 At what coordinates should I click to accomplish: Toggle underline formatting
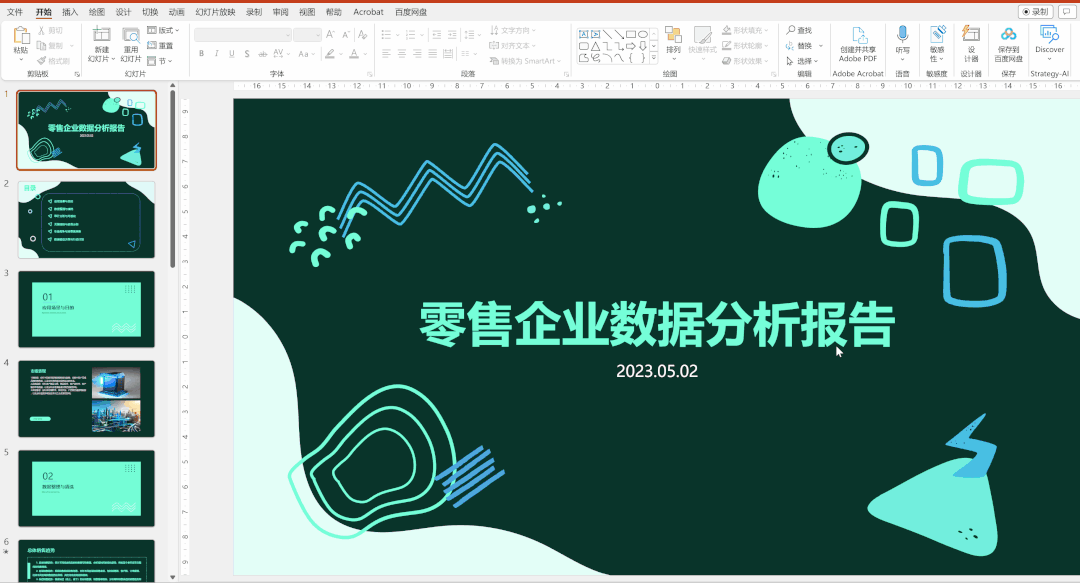click(x=231, y=52)
